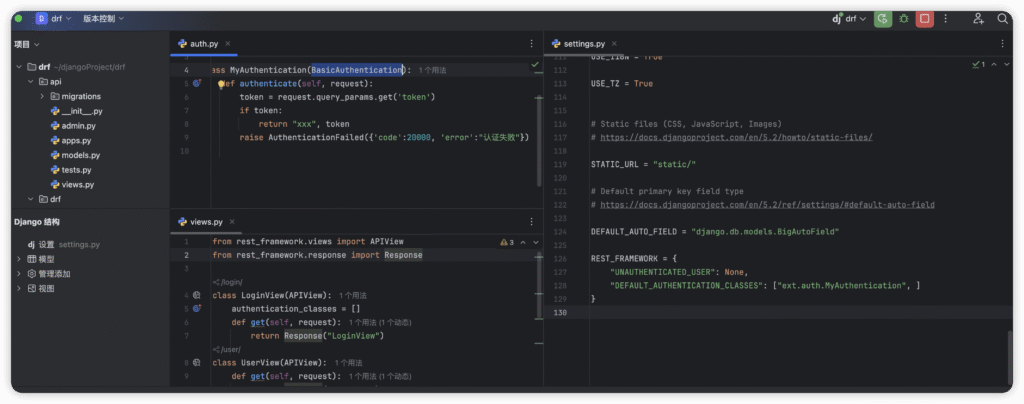Open the Django static-files documentation link
The image size is (1024, 404).
737,137
